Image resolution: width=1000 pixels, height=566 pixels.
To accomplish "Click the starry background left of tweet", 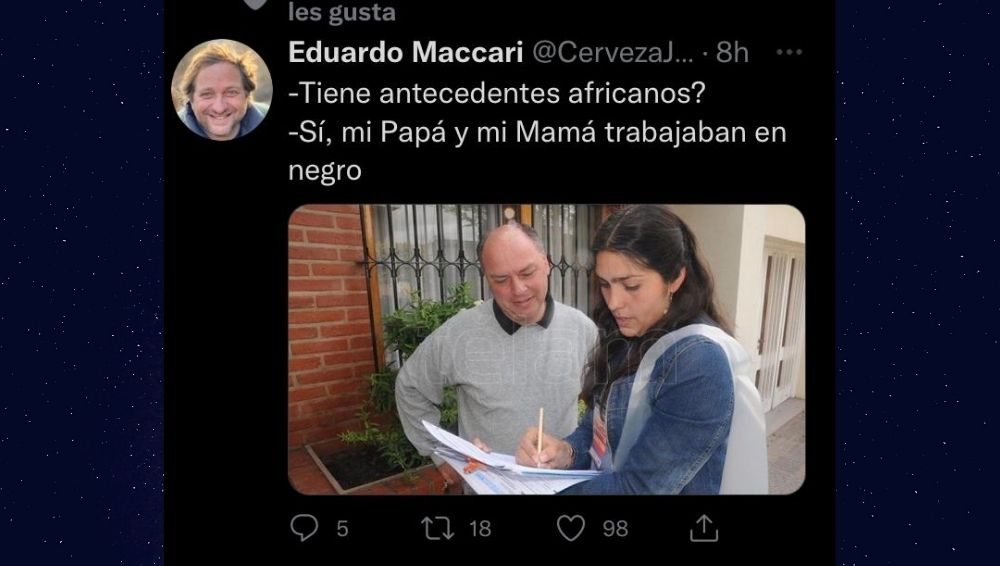I will 82,283.
